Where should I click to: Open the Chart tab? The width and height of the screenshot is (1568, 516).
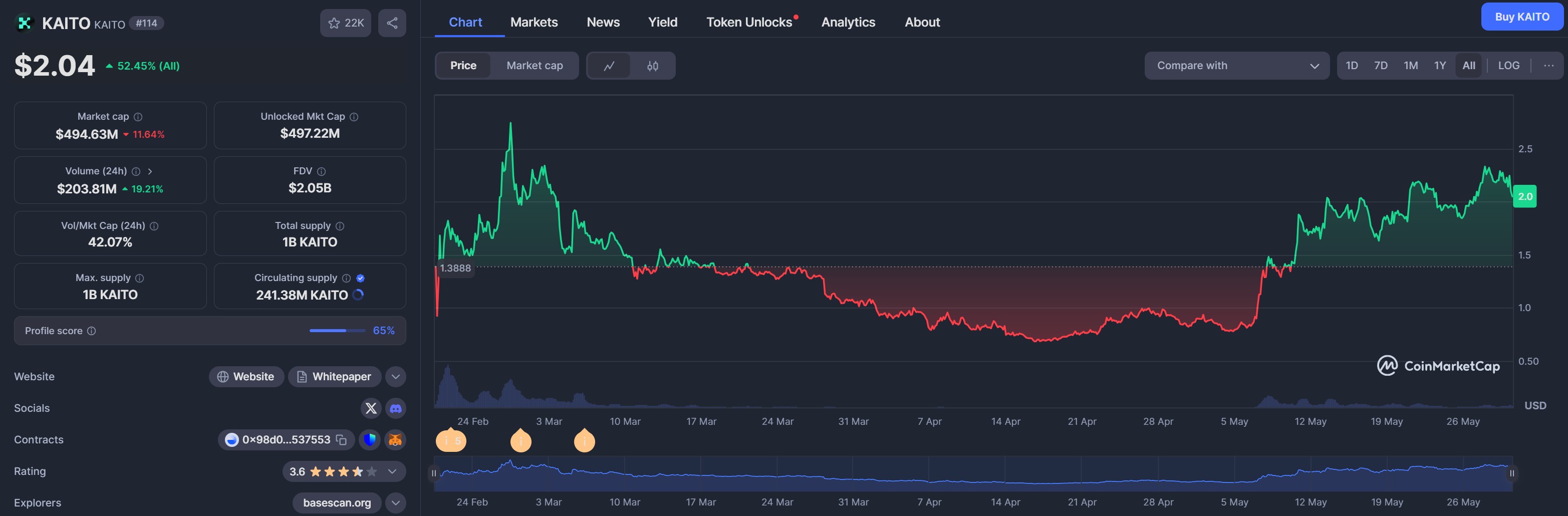click(x=465, y=23)
